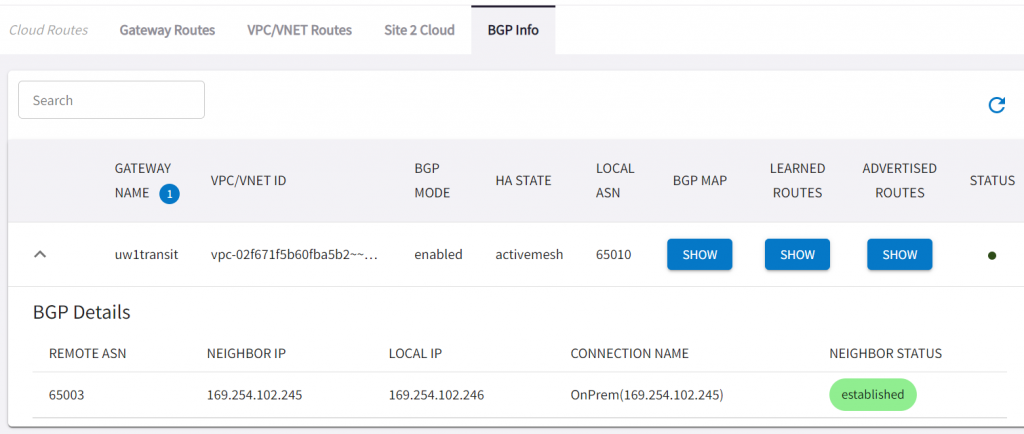This screenshot has width=1024, height=434.
Task: Open the Site 2 Cloud tab
Action: coord(419,30)
